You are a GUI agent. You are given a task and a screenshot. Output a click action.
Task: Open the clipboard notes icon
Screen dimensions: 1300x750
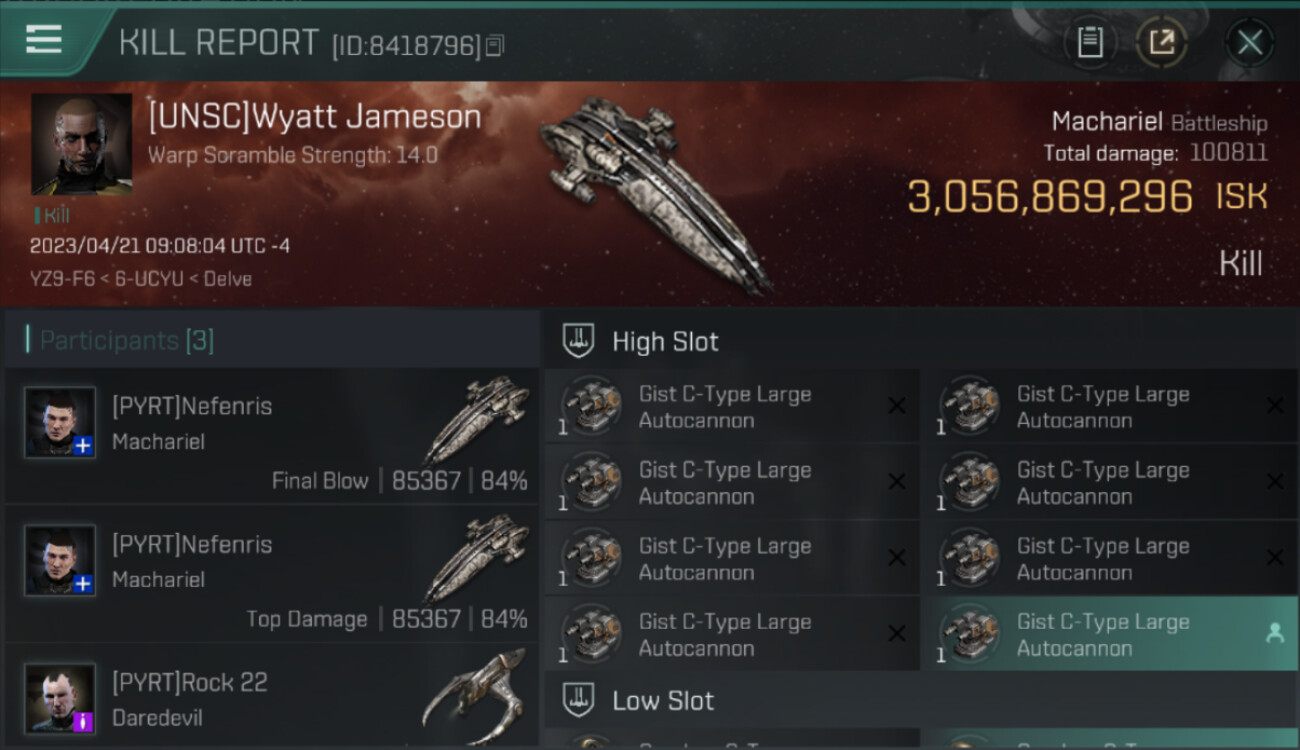click(1090, 42)
